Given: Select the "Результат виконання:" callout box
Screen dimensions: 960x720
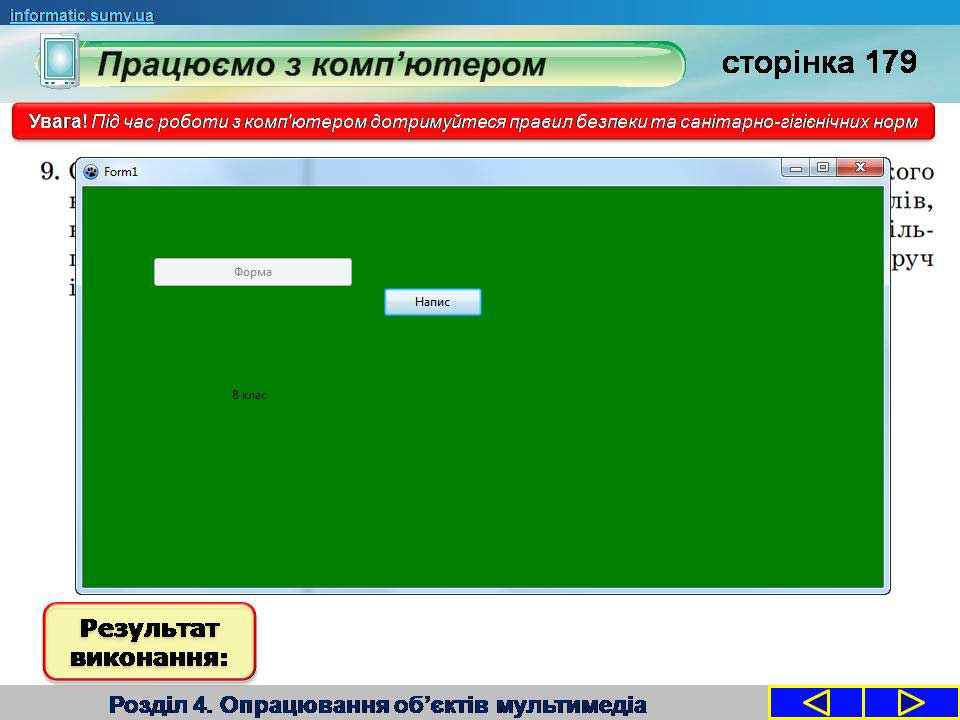Looking at the screenshot, I should (x=150, y=642).
